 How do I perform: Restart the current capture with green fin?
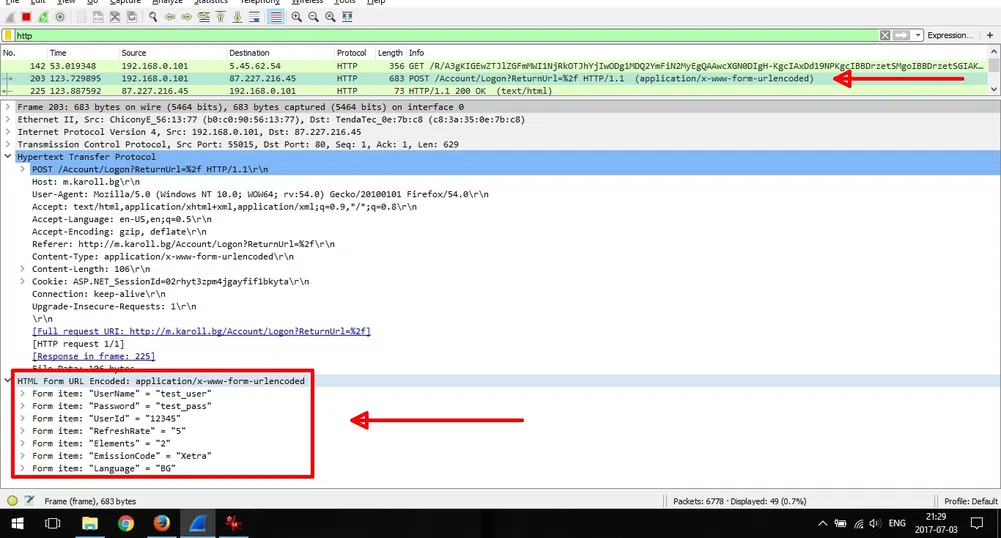[x=43, y=17]
